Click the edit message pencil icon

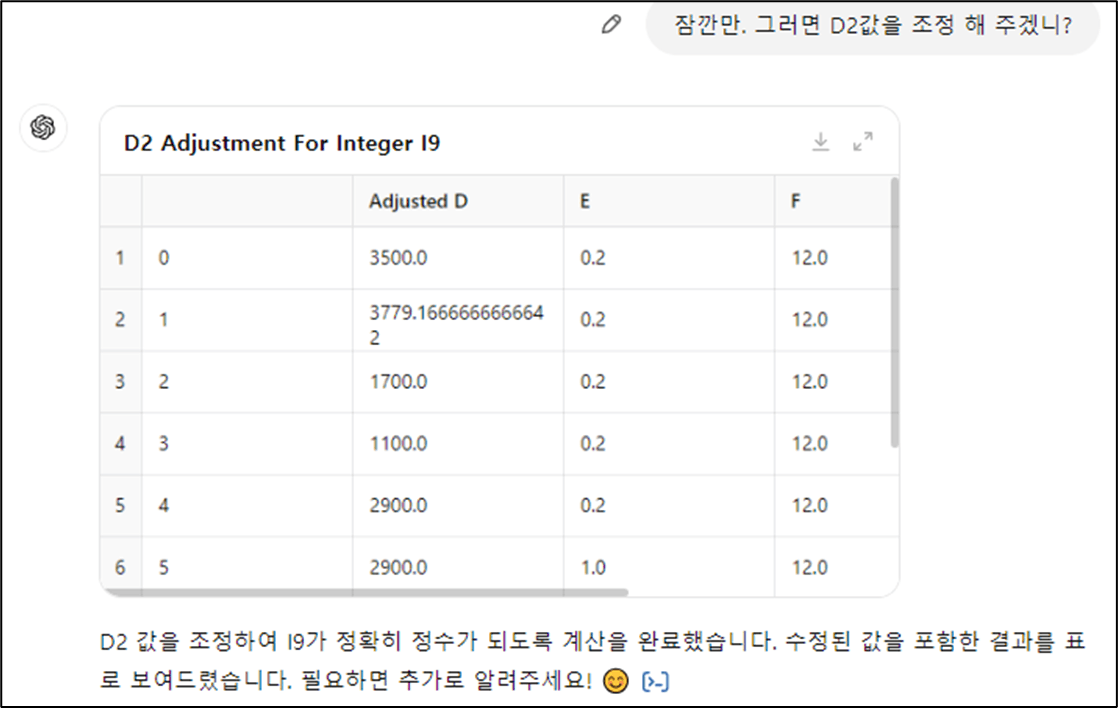pyautogui.click(x=611, y=26)
